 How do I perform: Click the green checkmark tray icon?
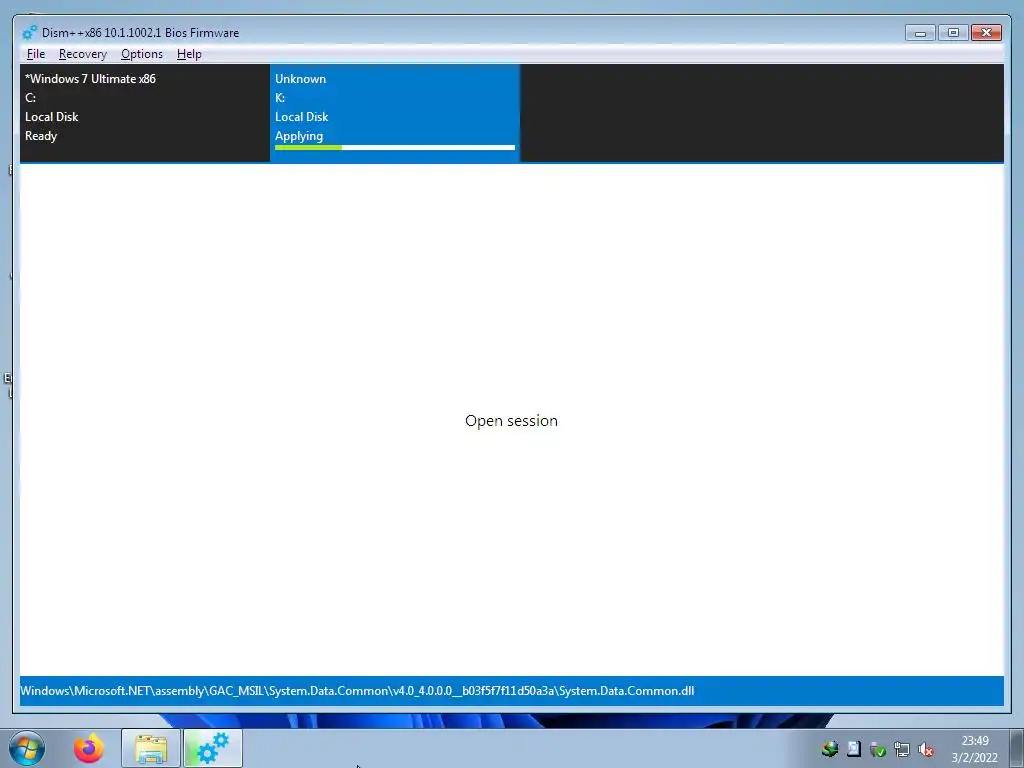878,749
